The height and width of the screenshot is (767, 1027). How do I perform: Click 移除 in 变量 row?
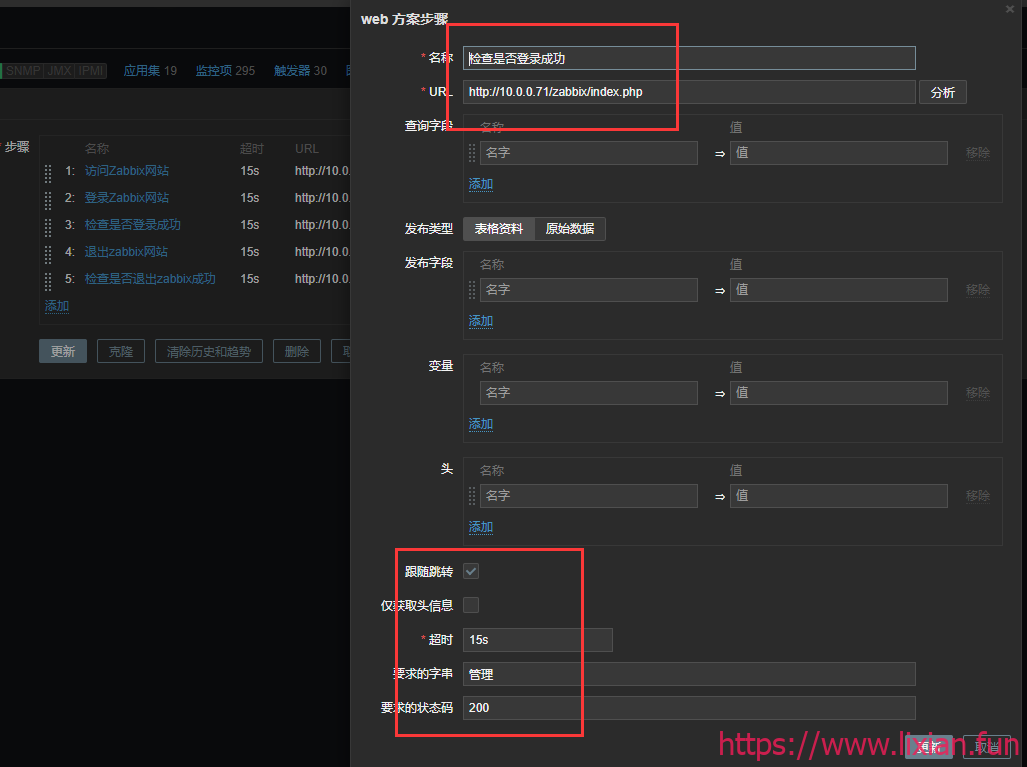point(977,392)
